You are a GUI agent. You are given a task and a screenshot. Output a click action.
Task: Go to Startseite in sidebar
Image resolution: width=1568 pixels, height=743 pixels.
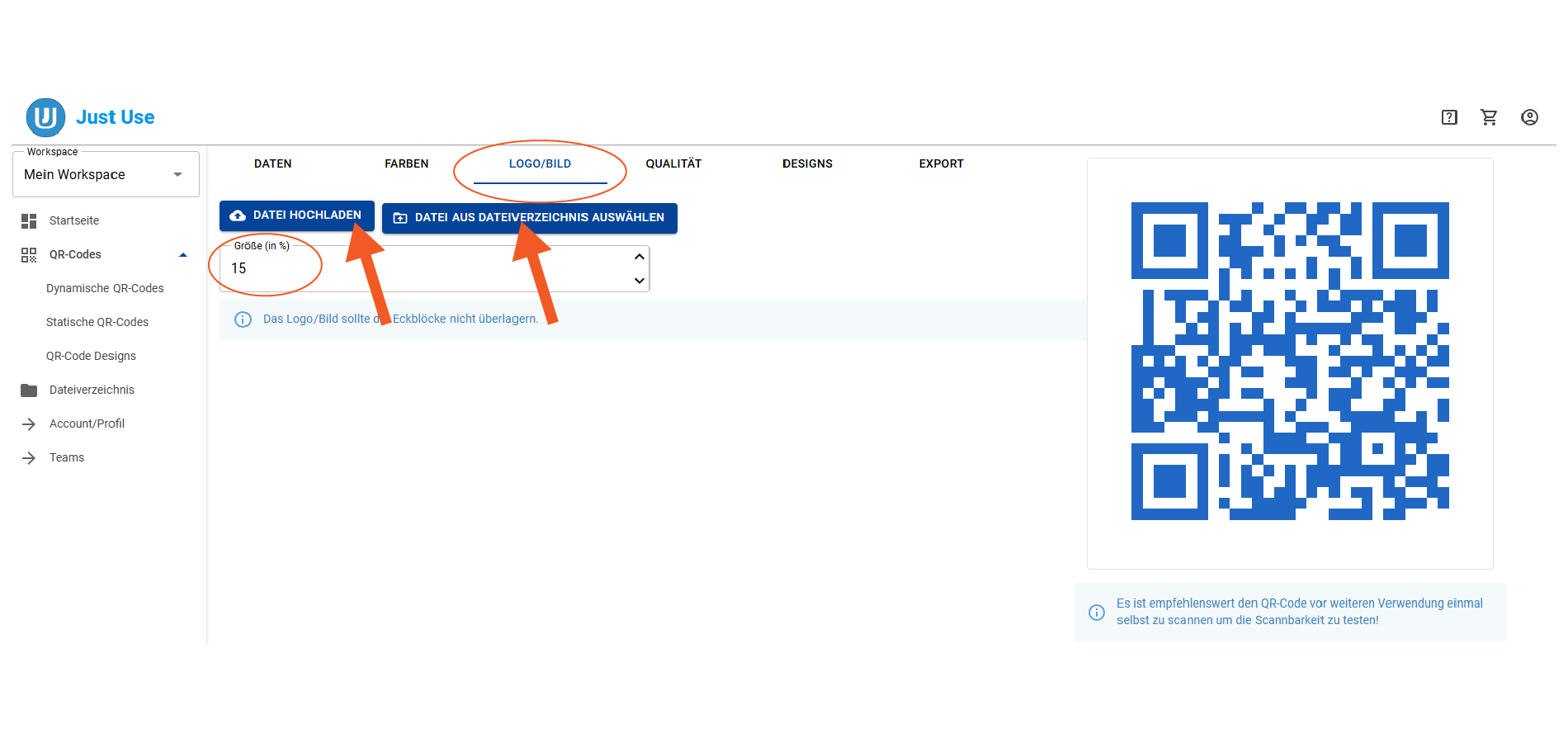tap(74, 220)
